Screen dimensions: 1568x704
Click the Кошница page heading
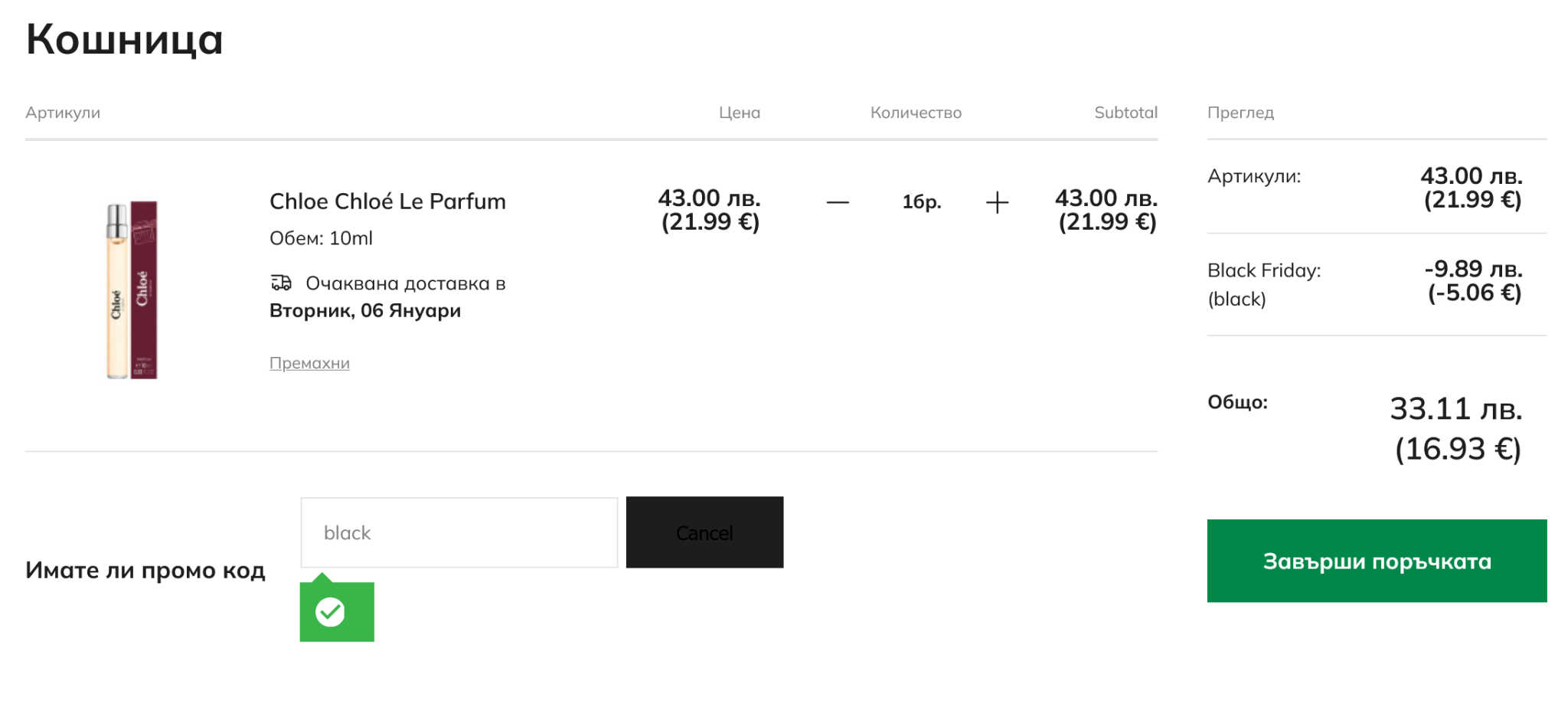(x=124, y=39)
